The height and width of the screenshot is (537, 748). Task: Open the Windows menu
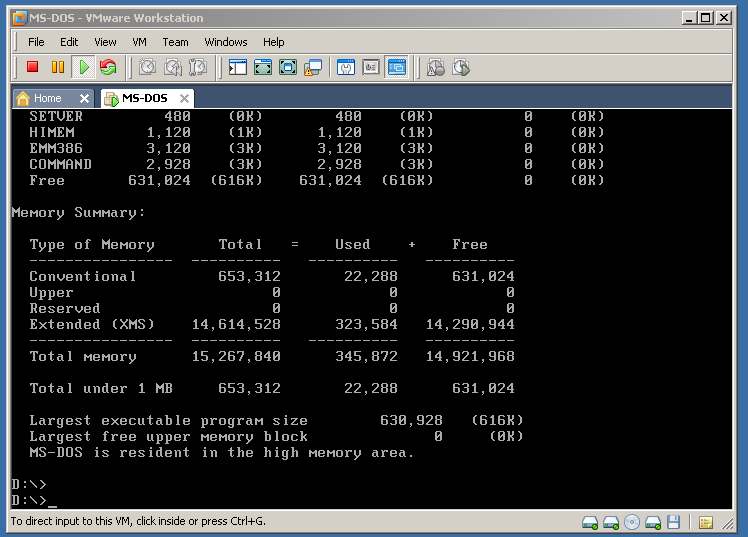pyautogui.click(x=226, y=42)
